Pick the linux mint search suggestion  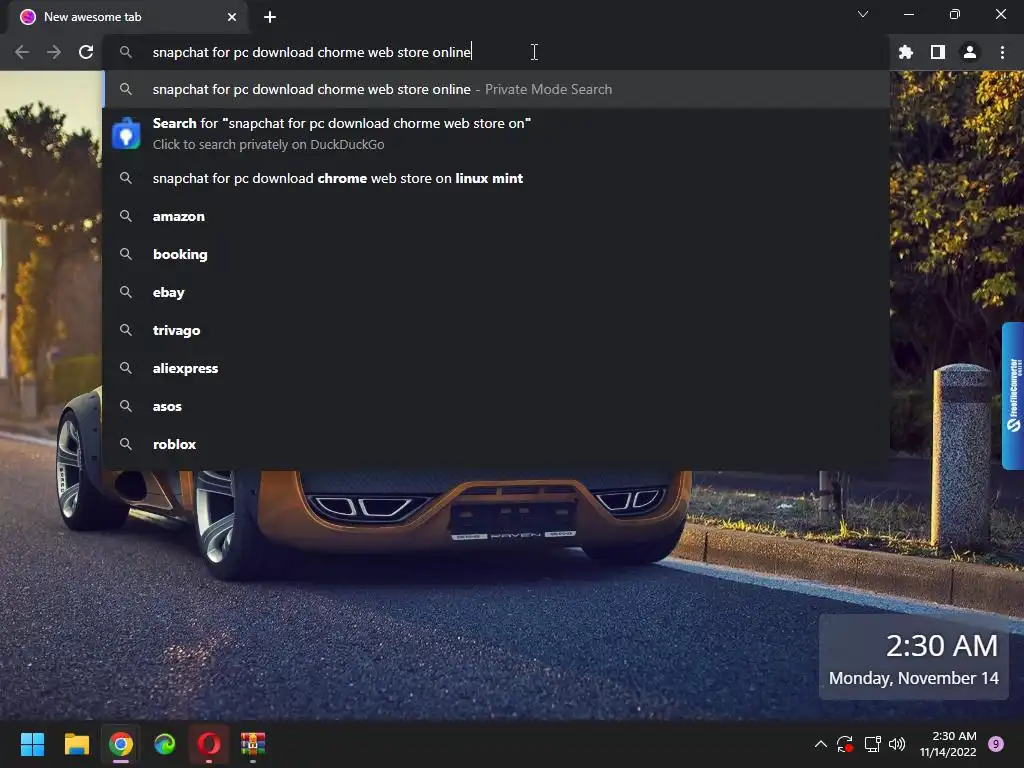click(496, 178)
